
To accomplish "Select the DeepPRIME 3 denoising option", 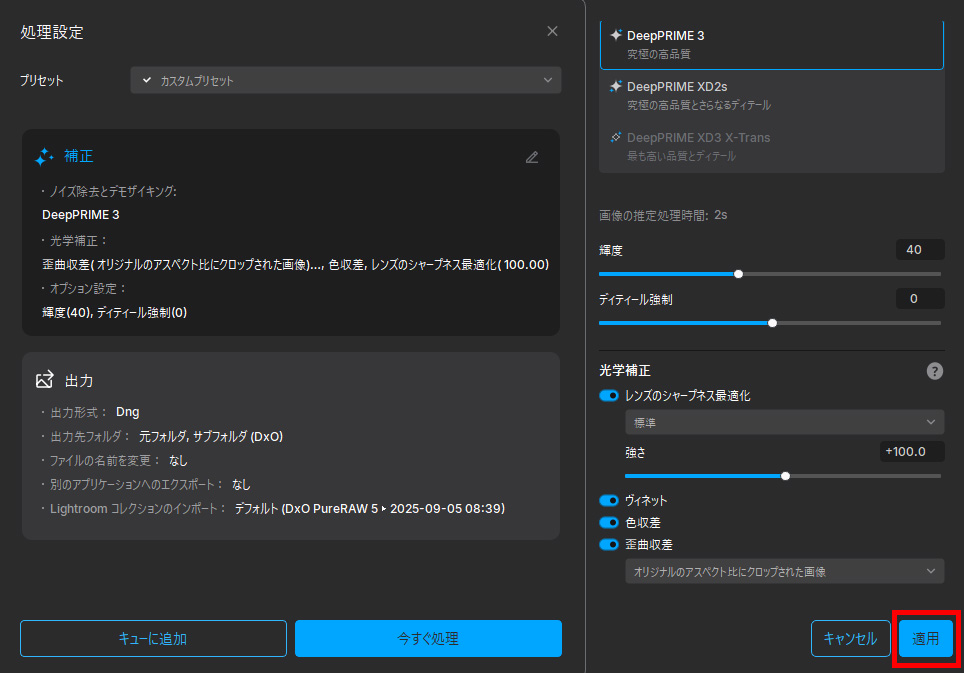I will pyautogui.click(x=772, y=44).
